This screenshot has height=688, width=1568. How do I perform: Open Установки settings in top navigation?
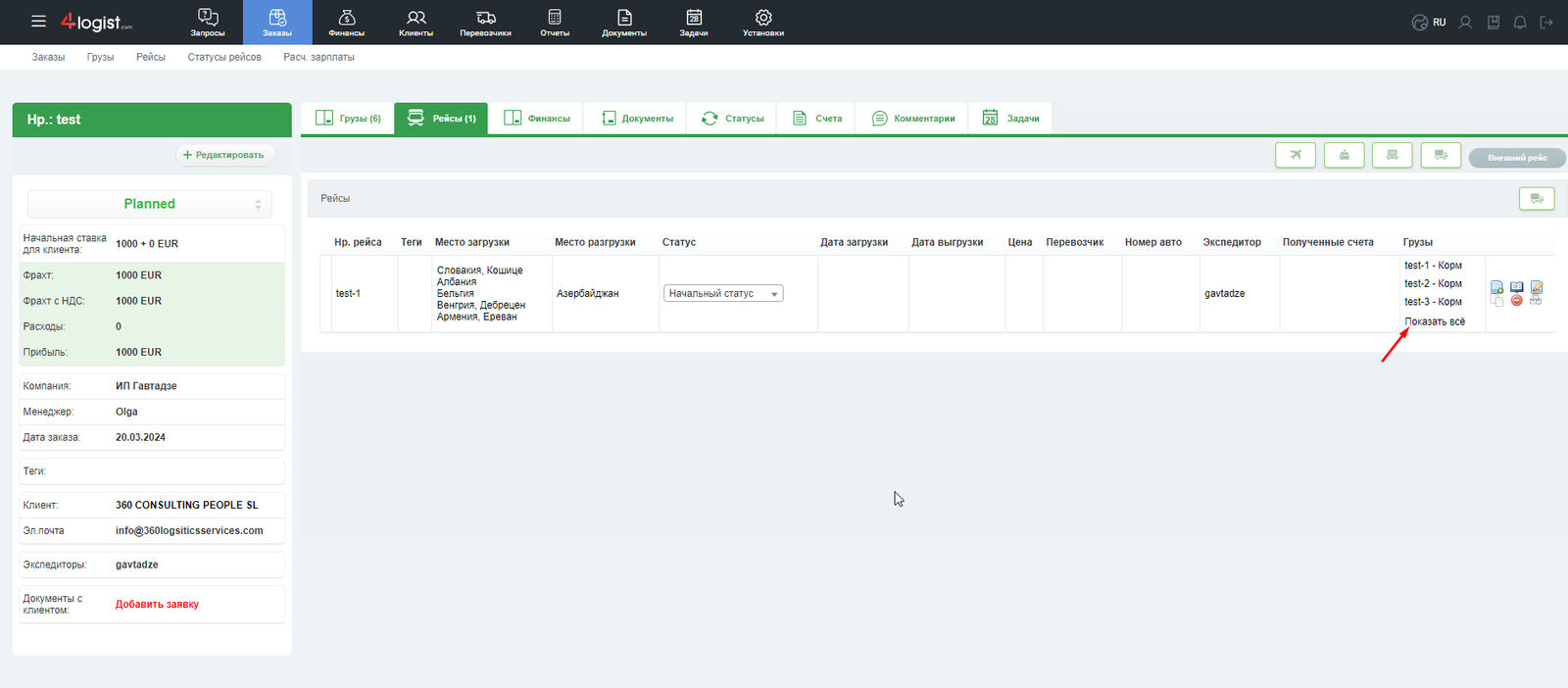click(x=763, y=23)
